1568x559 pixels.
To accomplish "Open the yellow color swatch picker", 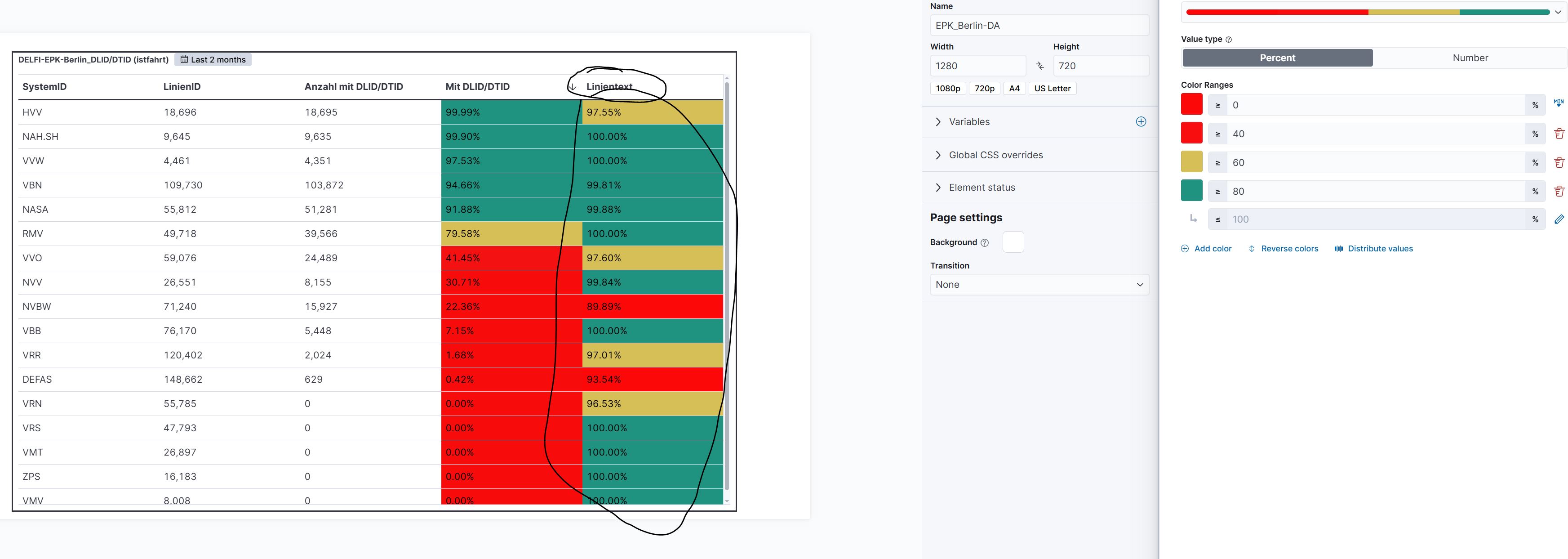I will point(1191,162).
